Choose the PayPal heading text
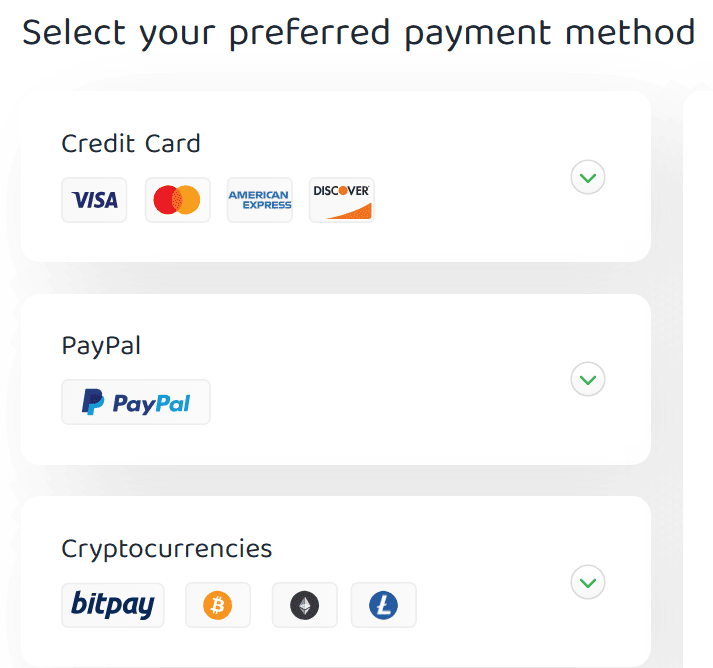 coord(101,346)
